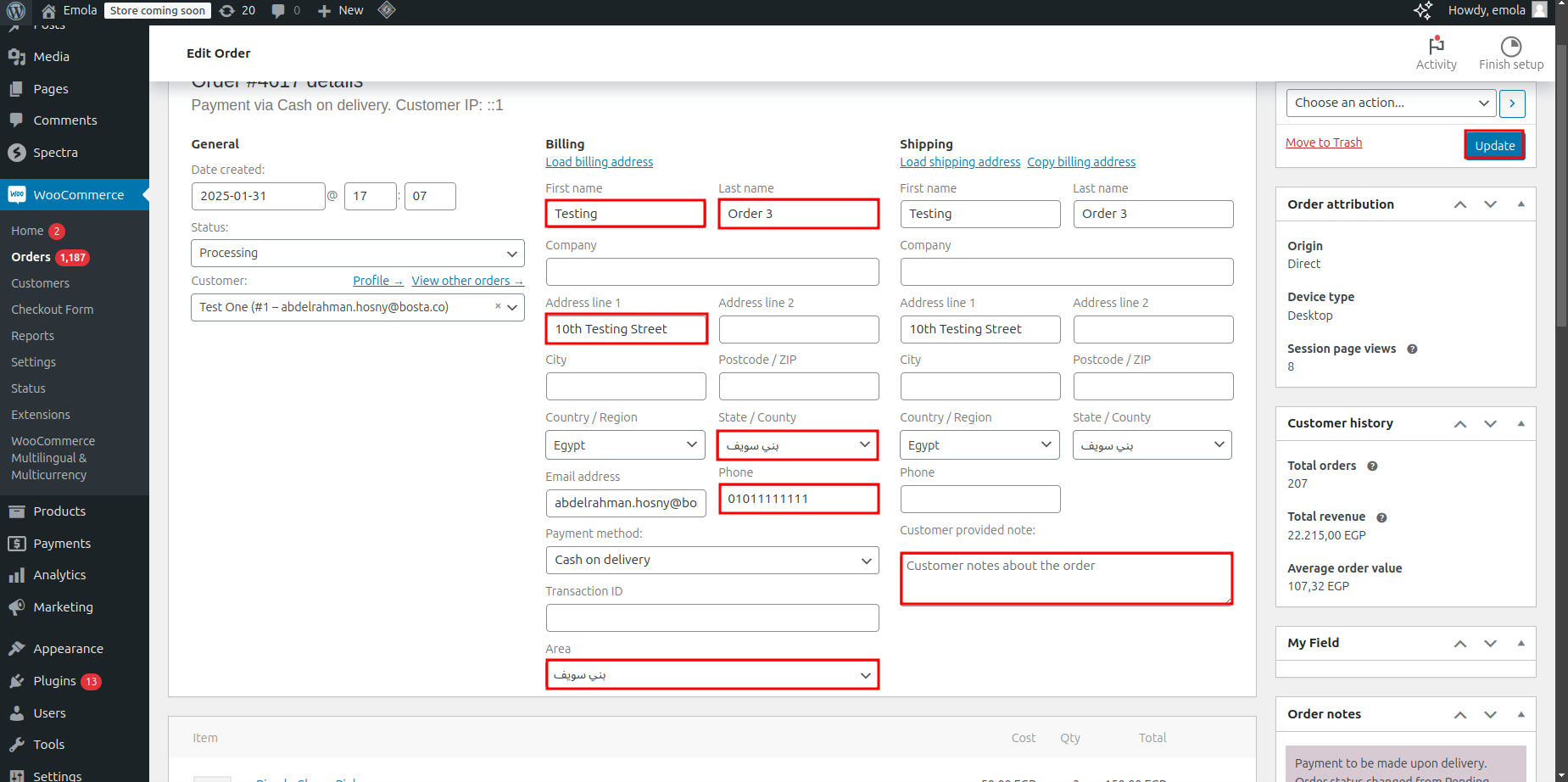Open the Marketing megaphone icon
Viewport: 1568px width, 782px height.
coord(16,607)
